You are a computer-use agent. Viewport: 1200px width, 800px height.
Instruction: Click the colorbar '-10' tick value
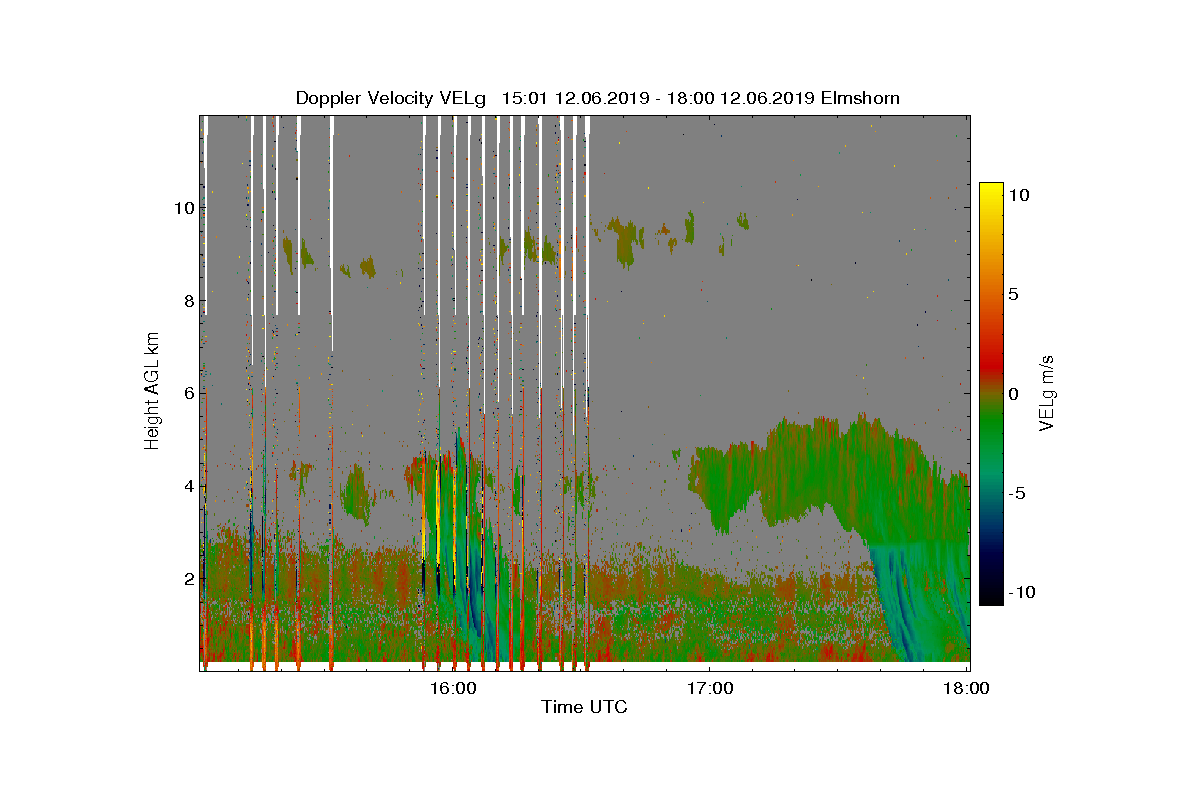pos(1022,592)
